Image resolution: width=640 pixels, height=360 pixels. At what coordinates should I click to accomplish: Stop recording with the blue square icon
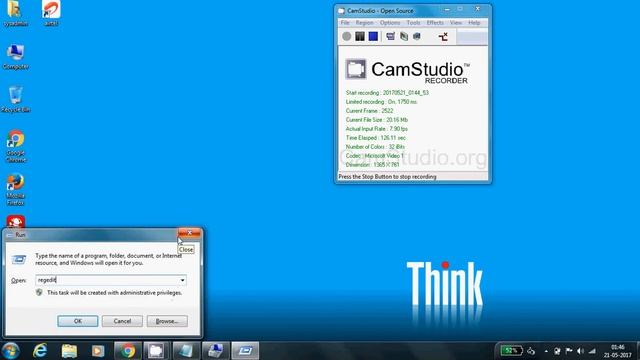tap(373, 36)
